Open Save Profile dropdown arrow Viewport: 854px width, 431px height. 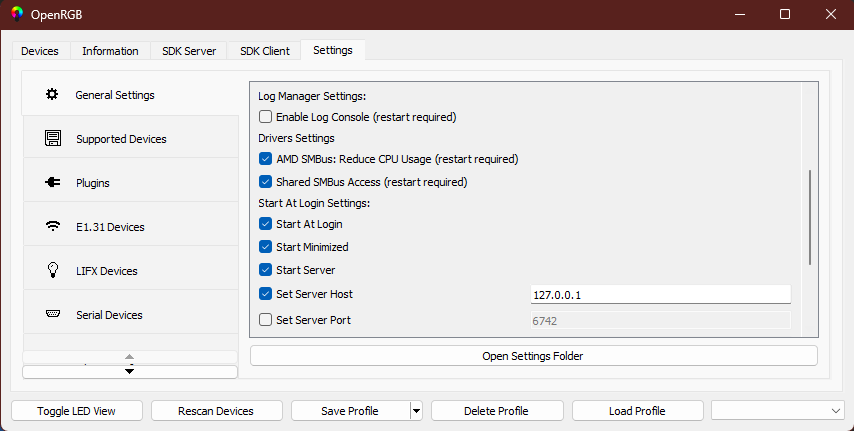coord(417,411)
